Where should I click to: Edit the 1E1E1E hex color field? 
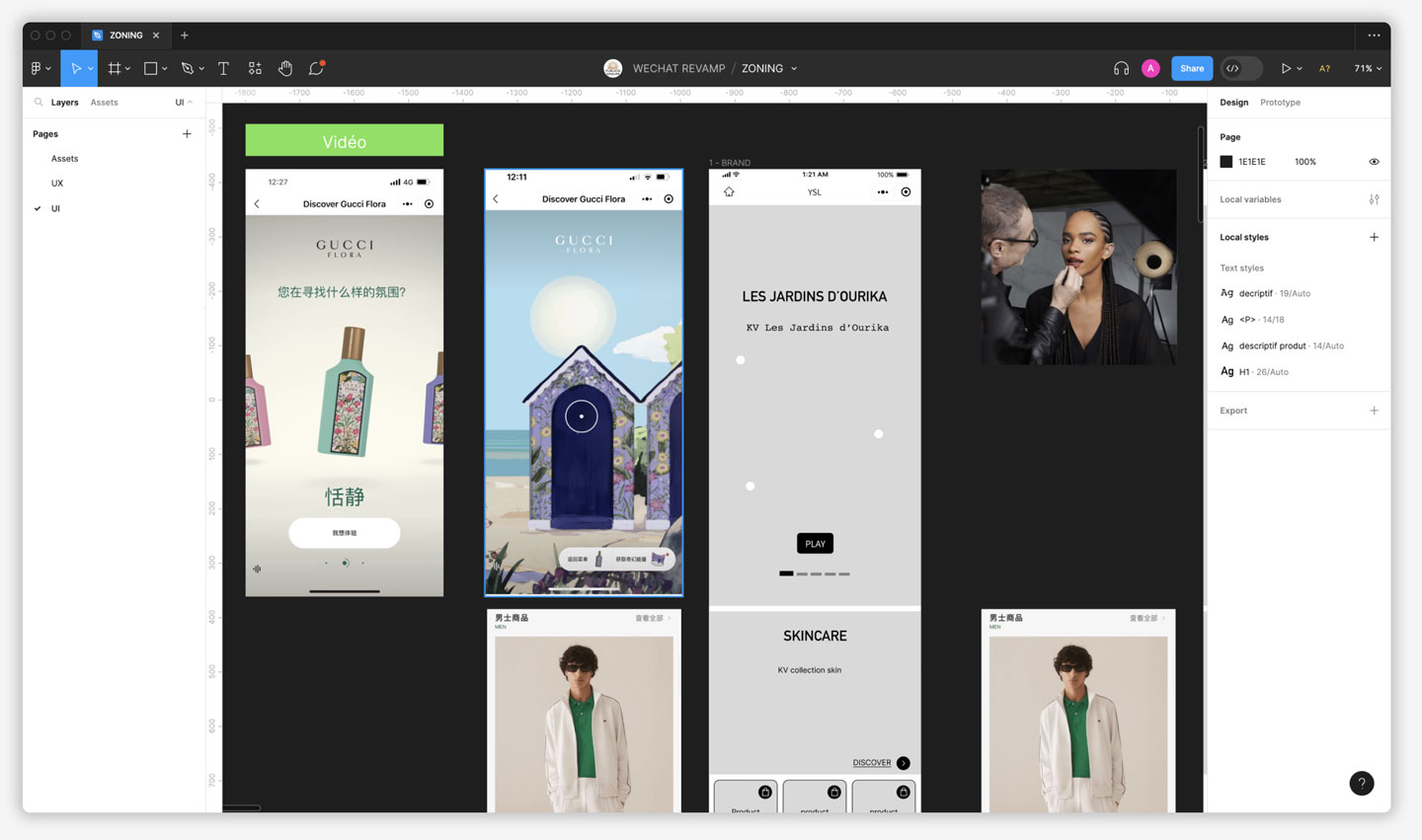pos(1252,162)
